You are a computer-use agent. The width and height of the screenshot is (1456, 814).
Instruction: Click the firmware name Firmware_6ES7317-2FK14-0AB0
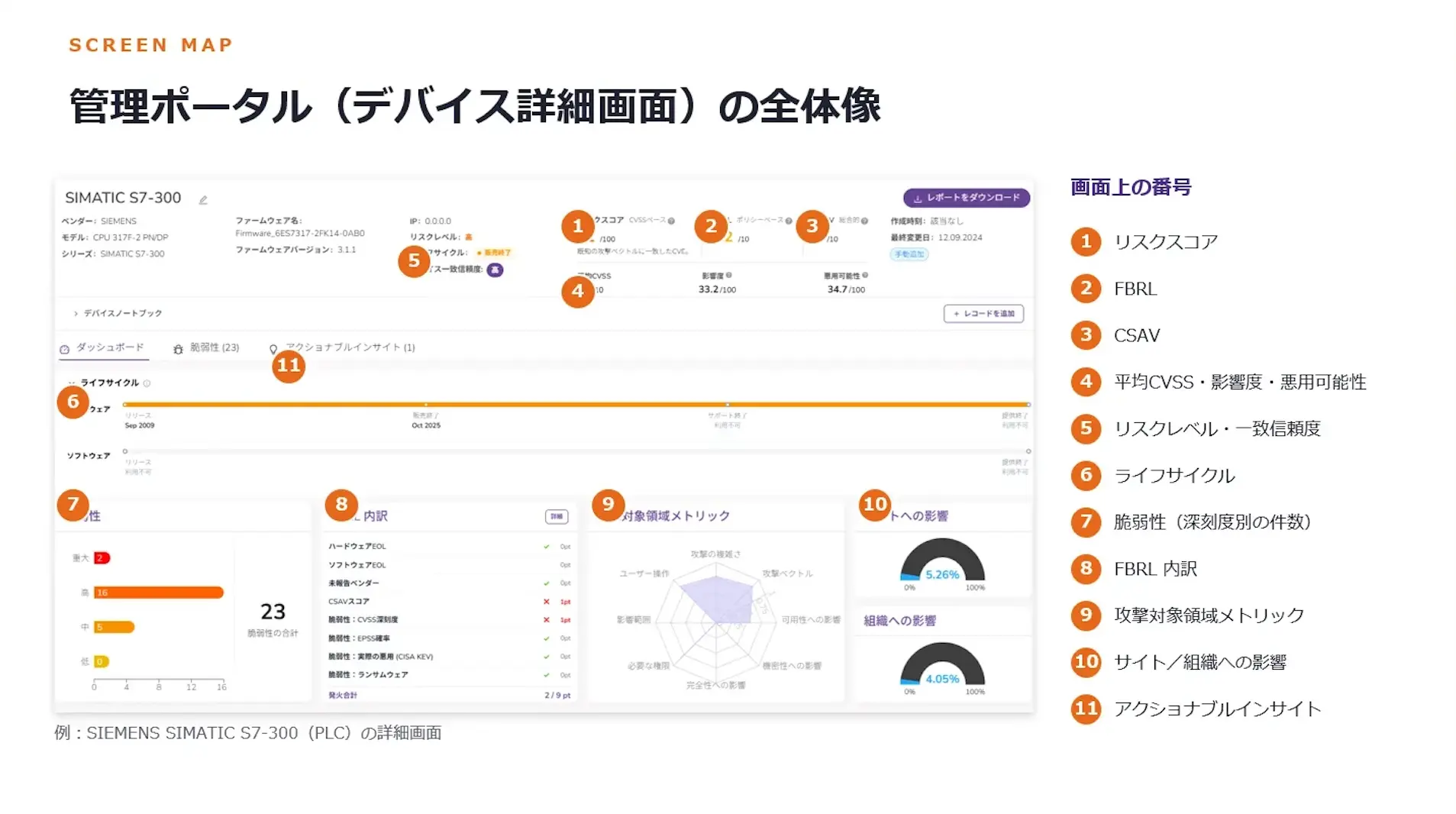pyautogui.click(x=300, y=234)
